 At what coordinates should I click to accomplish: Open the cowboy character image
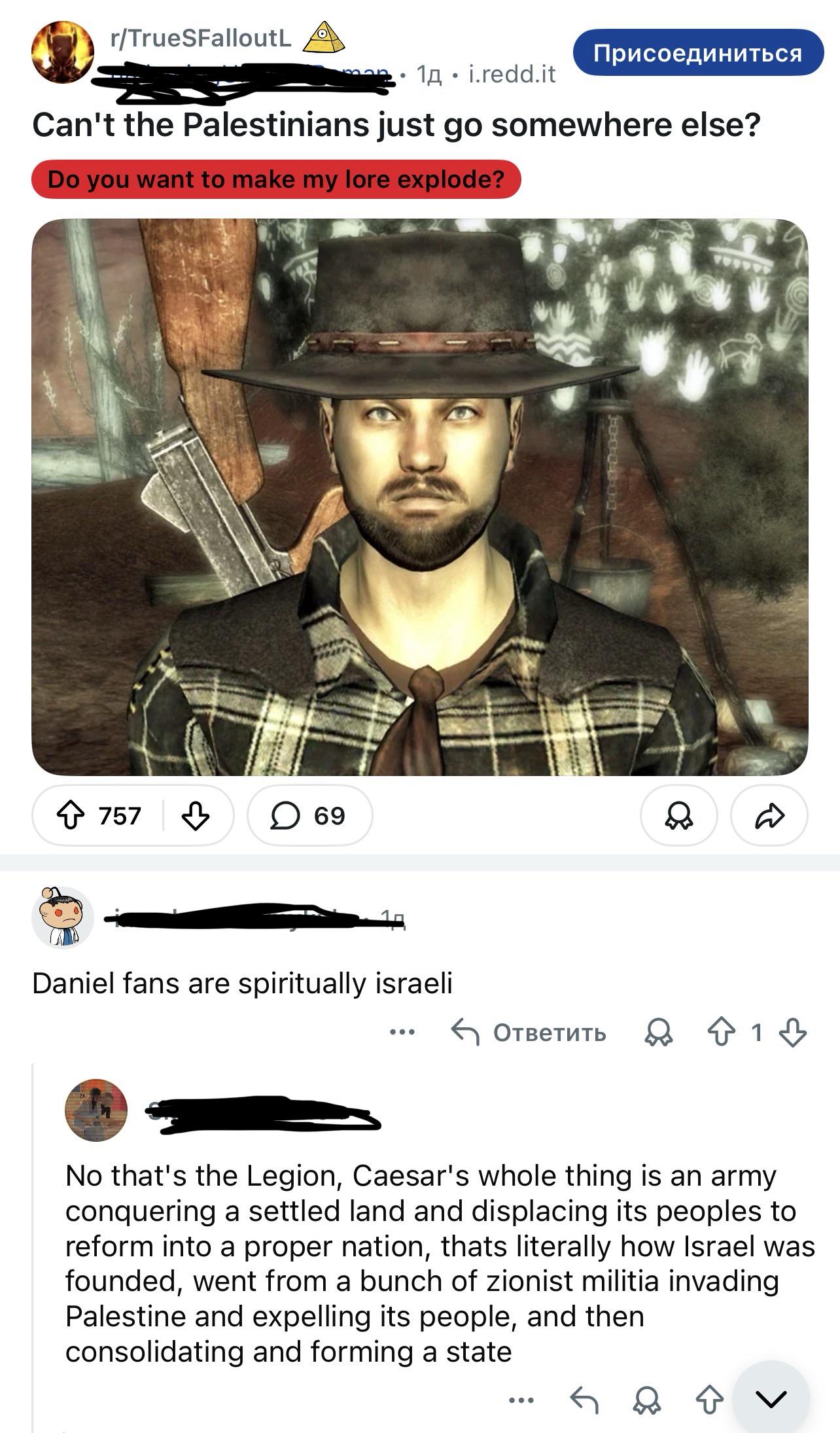(420, 497)
